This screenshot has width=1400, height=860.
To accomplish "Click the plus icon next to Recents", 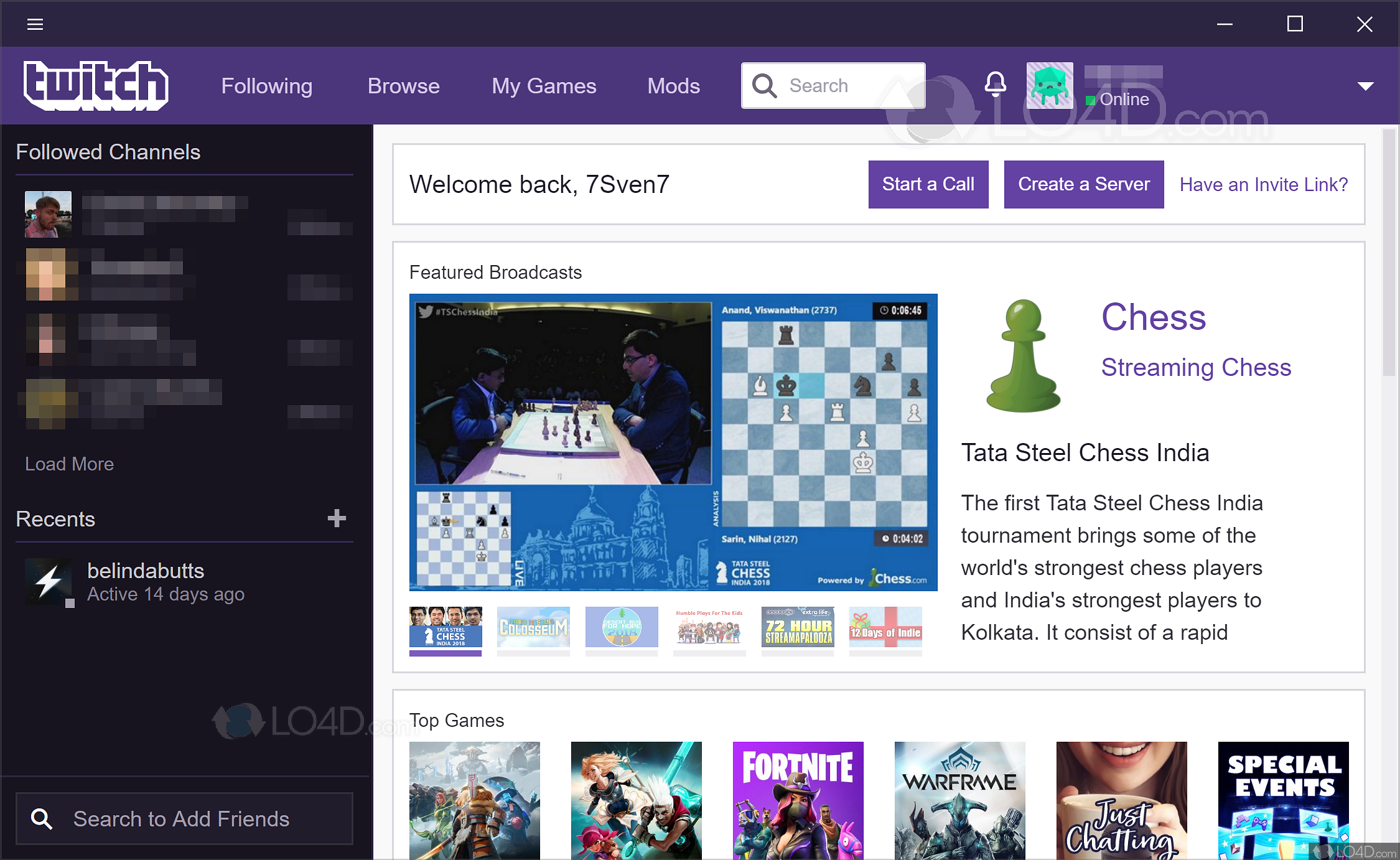I will tap(337, 518).
